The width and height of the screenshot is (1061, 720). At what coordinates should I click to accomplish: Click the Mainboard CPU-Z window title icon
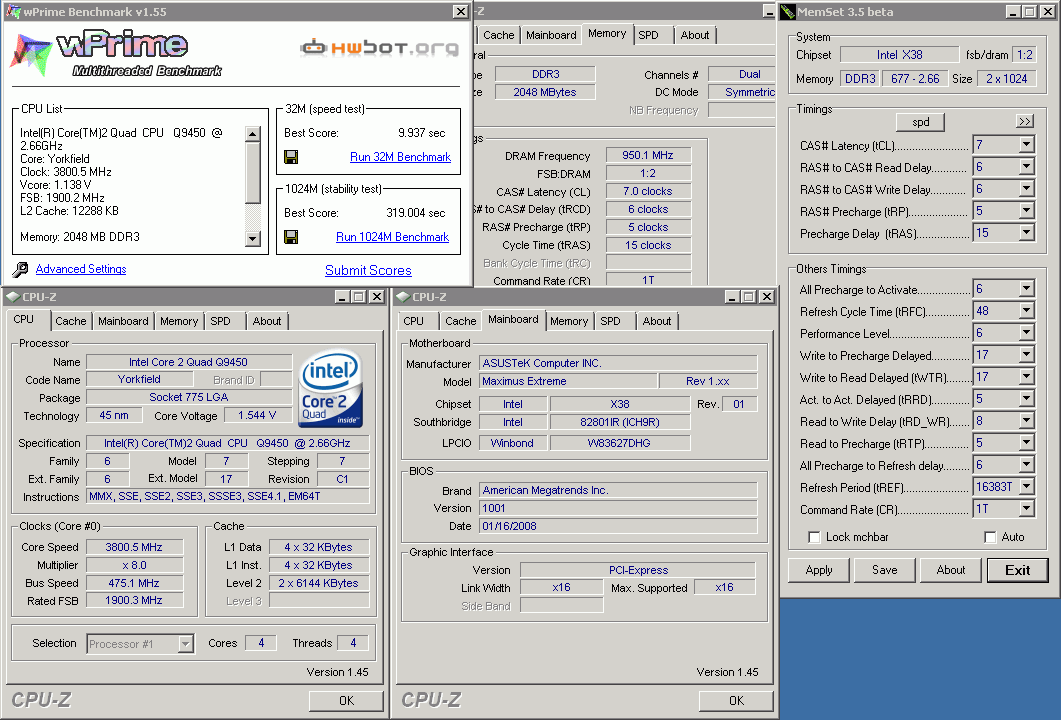pos(403,296)
